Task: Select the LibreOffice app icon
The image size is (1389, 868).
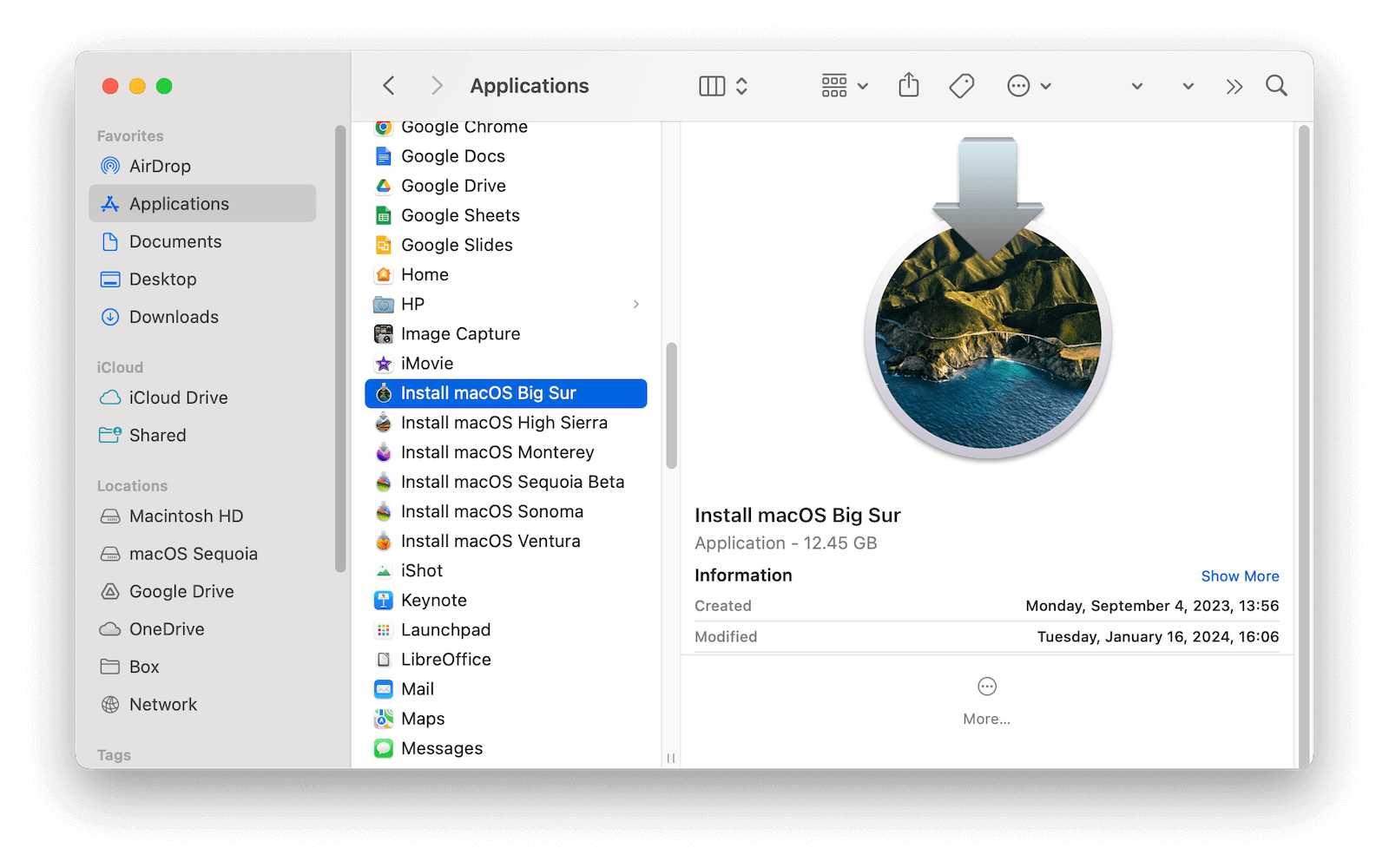Action: pyautogui.click(x=383, y=660)
